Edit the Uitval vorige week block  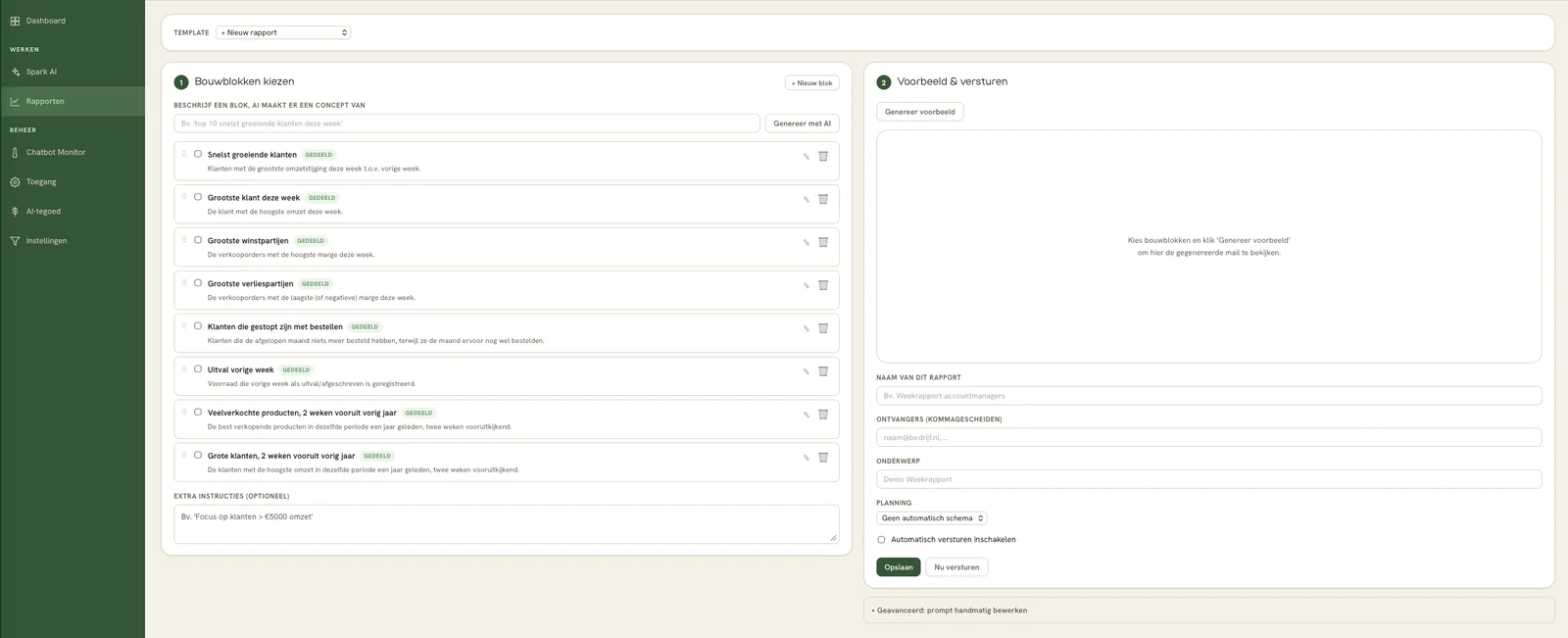[807, 372]
